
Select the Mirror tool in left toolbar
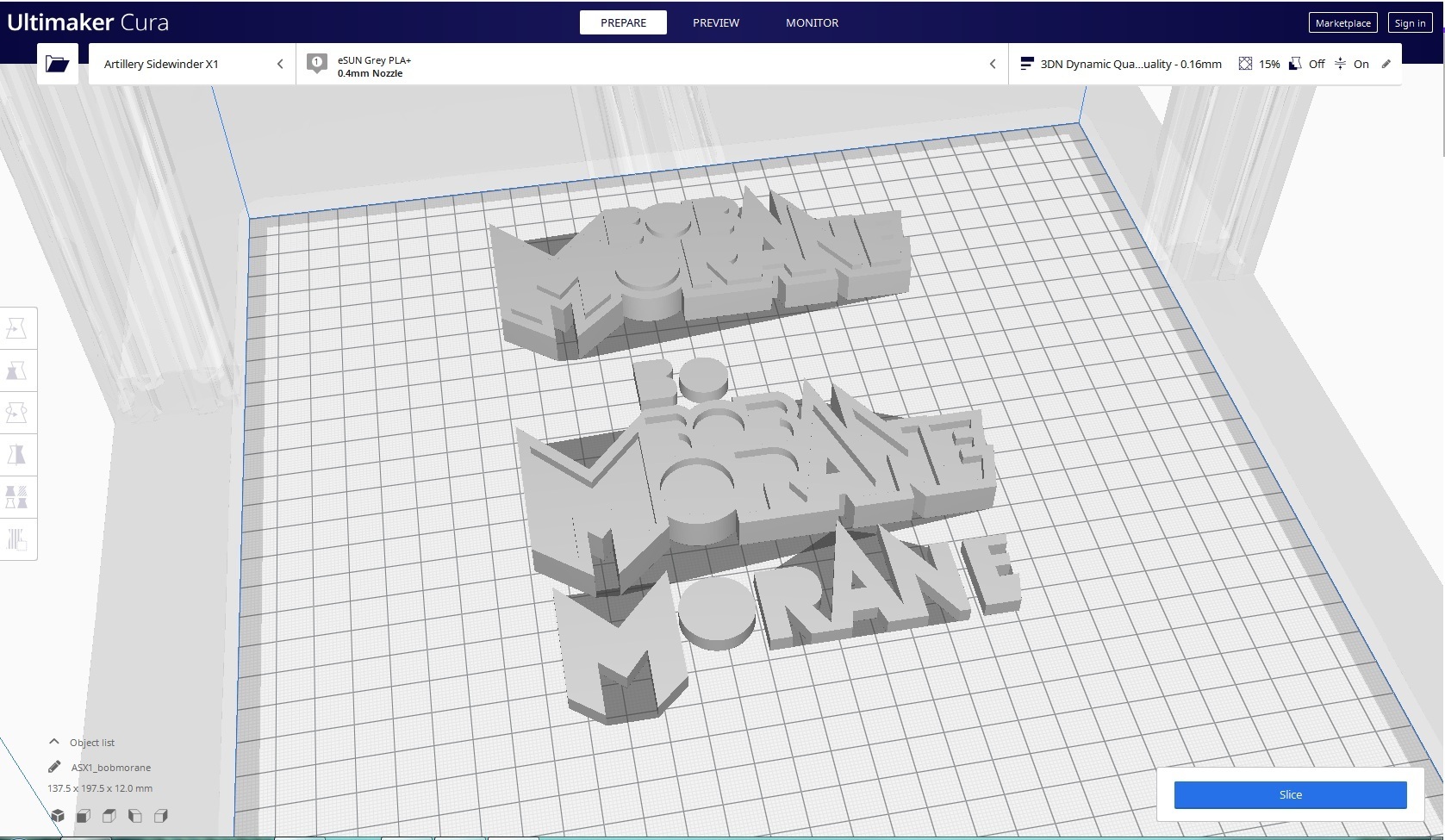tap(17, 455)
